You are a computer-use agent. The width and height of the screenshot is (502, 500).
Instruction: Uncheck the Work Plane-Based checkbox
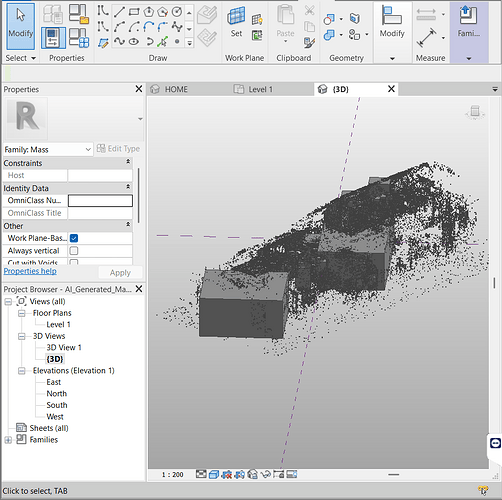pos(74,238)
